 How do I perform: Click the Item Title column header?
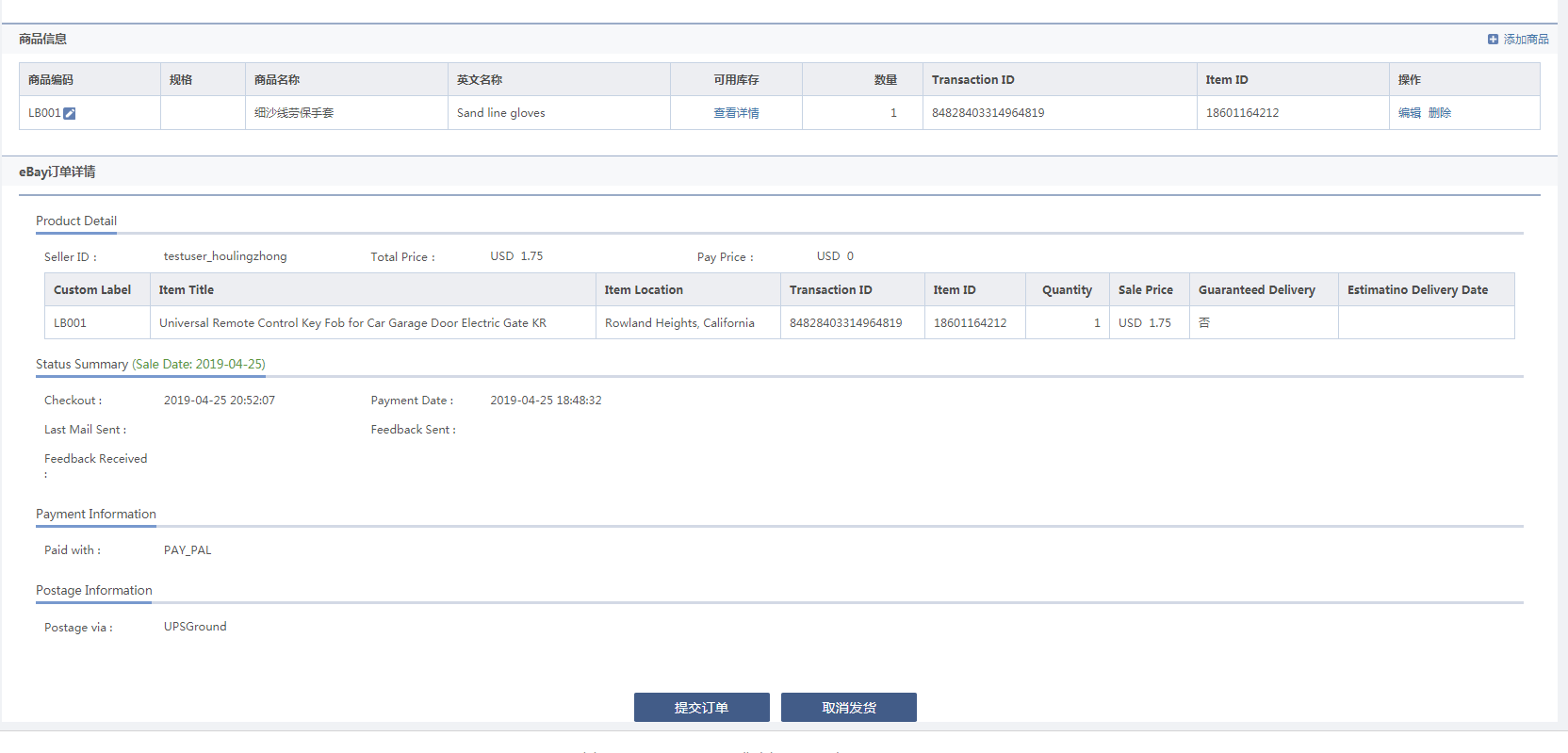373,289
